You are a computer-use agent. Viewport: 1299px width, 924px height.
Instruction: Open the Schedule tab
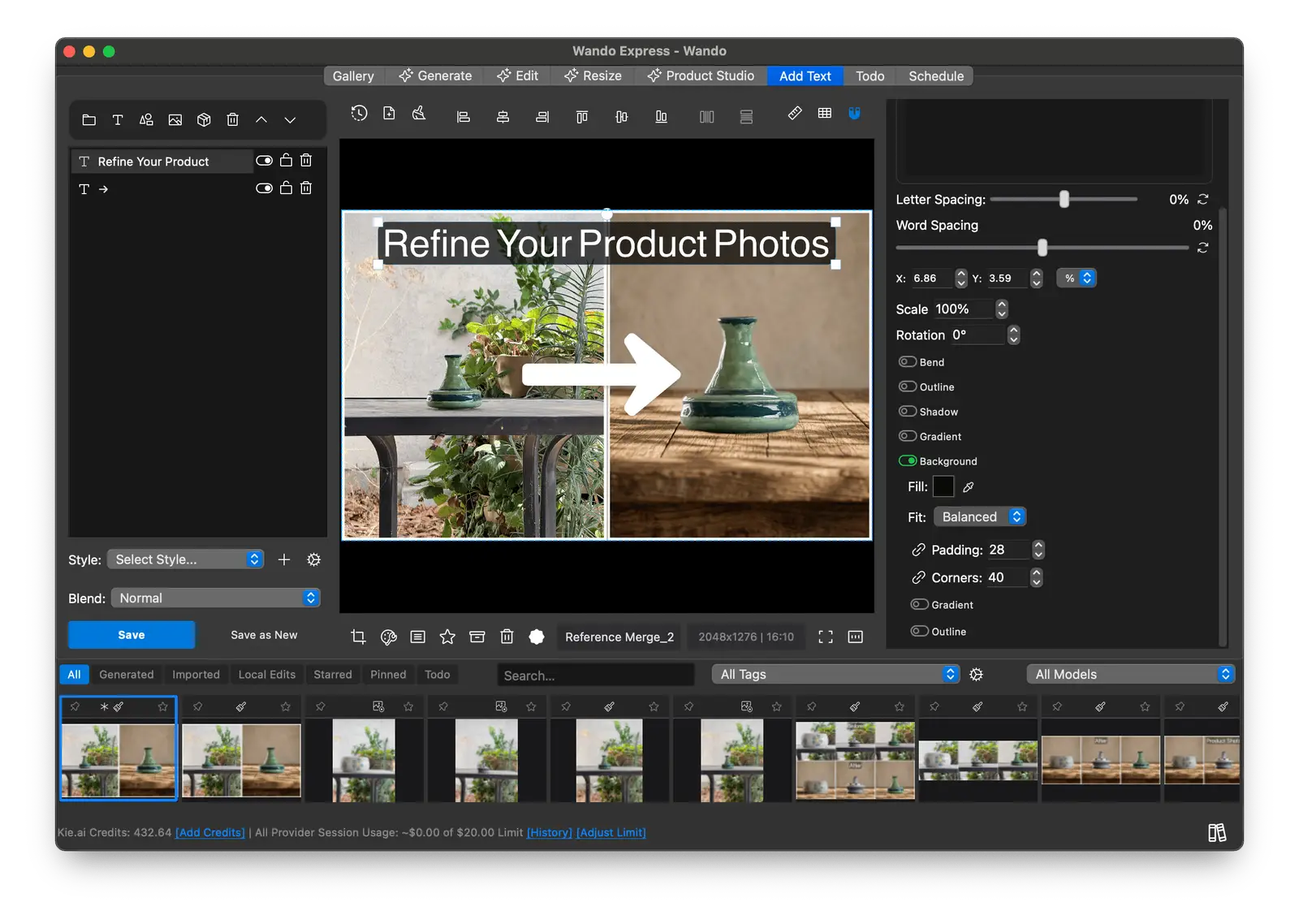tap(936, 76)
